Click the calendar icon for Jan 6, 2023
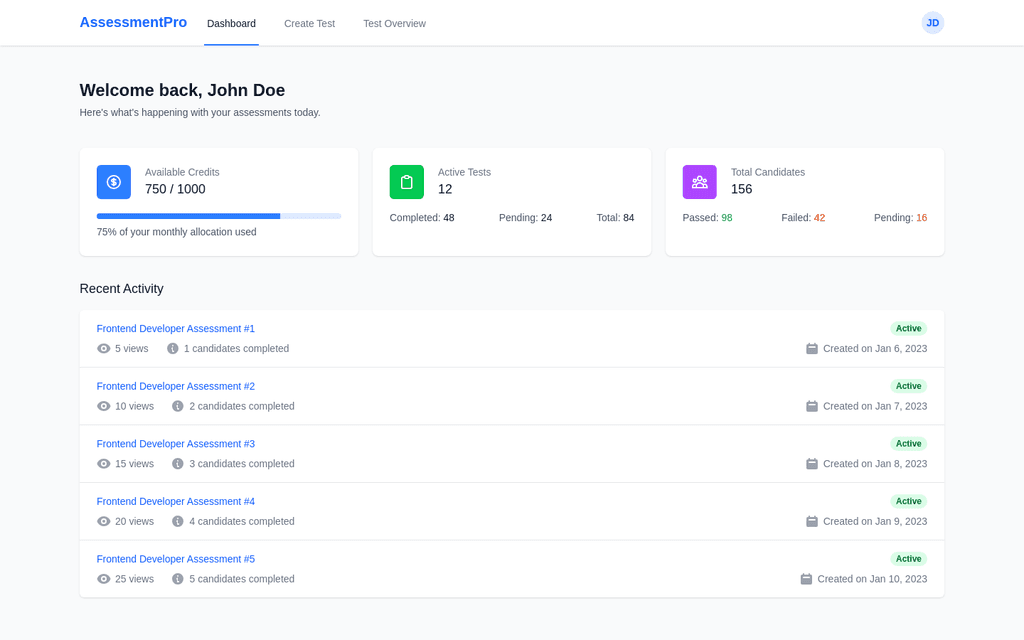Viewport: 1024px width, 640px height. pyautogui.click(x=812, y=349)
